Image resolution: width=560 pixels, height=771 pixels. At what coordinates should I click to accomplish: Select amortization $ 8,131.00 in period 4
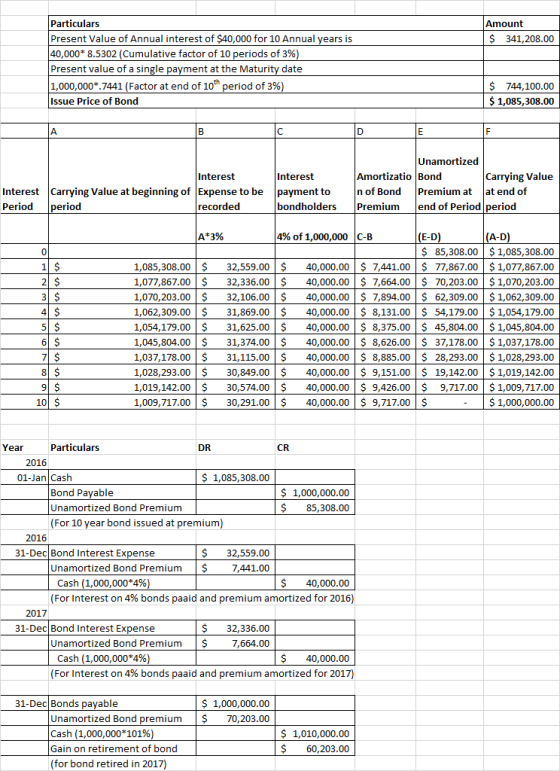[385, 312]
